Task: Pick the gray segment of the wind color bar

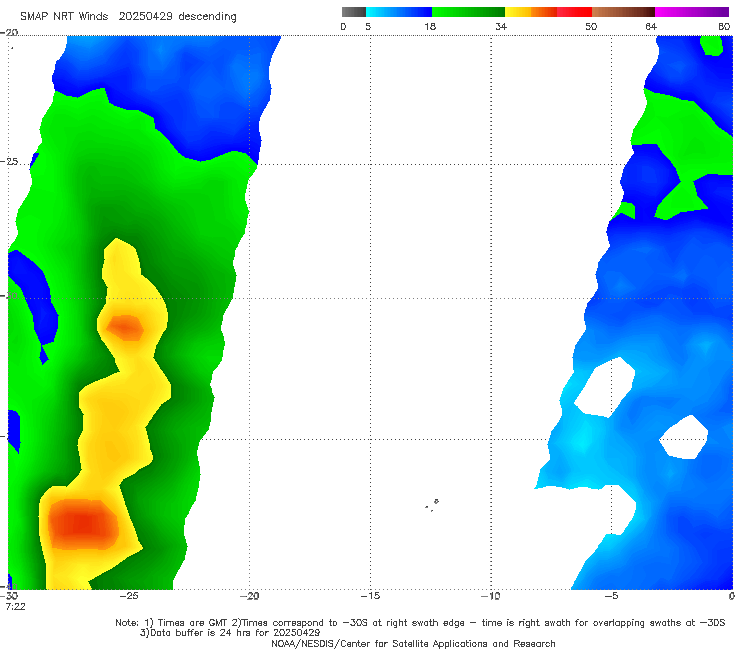Action: (x=354, y=12)
